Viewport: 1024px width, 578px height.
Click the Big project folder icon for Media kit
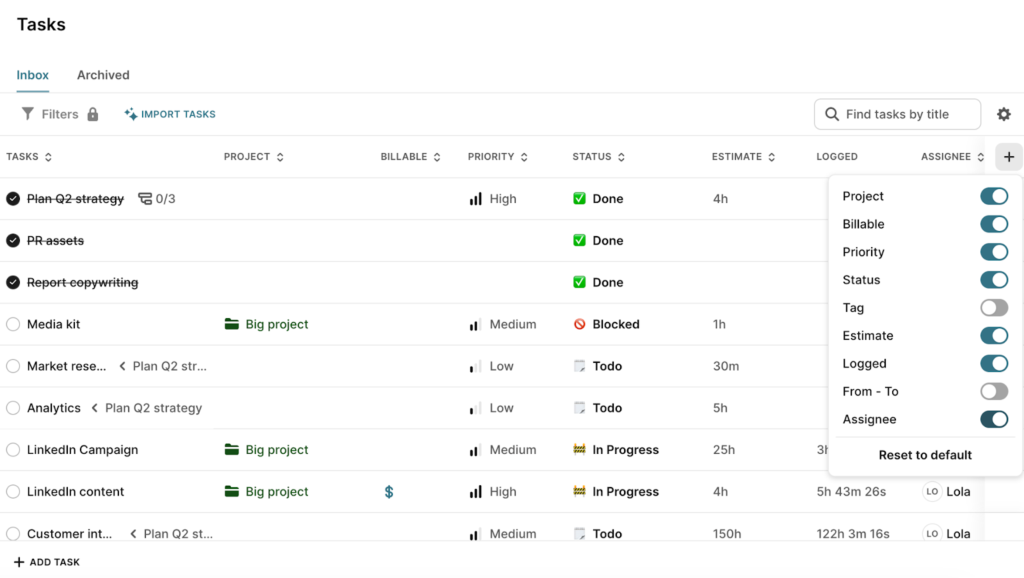232,325
